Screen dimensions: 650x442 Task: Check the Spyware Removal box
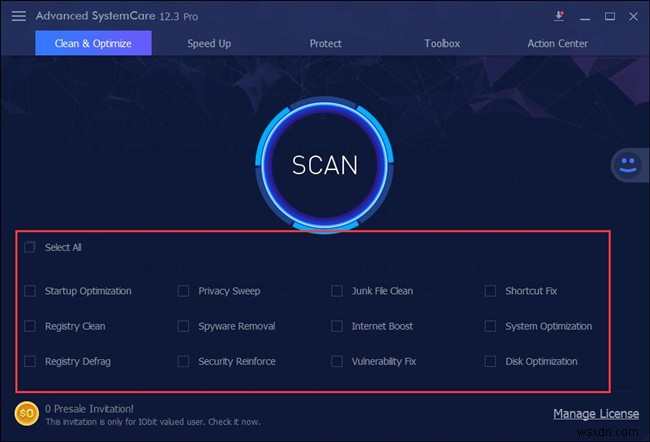[x=184, y=326]
